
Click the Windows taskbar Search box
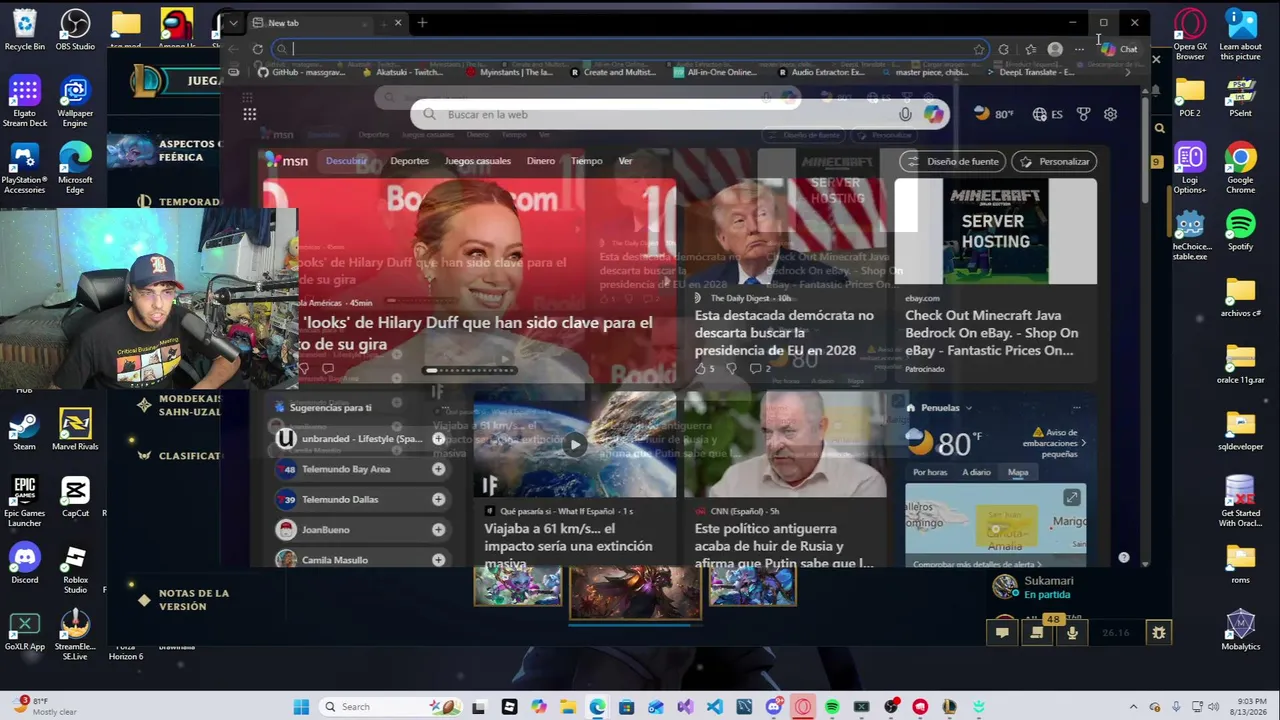point(389,707)
